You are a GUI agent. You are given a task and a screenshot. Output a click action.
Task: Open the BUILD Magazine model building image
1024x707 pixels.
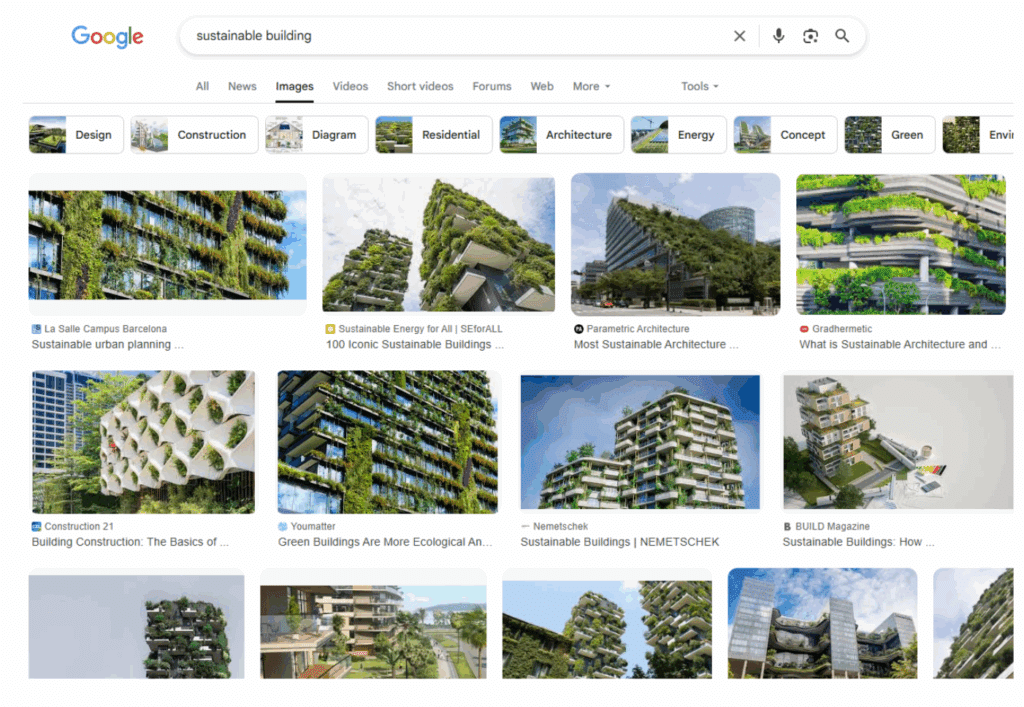pyautogui.click(x=898, y=442)
